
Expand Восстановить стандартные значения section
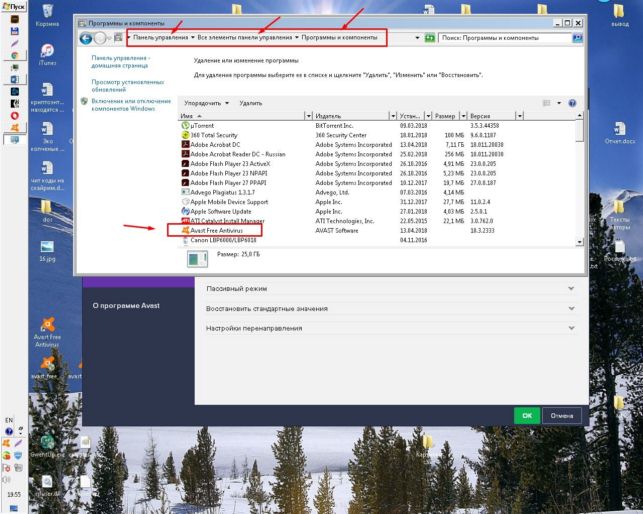pos(390,308)
